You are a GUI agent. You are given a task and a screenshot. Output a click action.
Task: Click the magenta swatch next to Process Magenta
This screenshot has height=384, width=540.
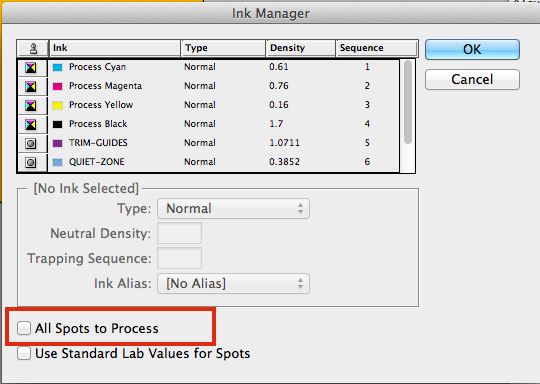(58, 86)
